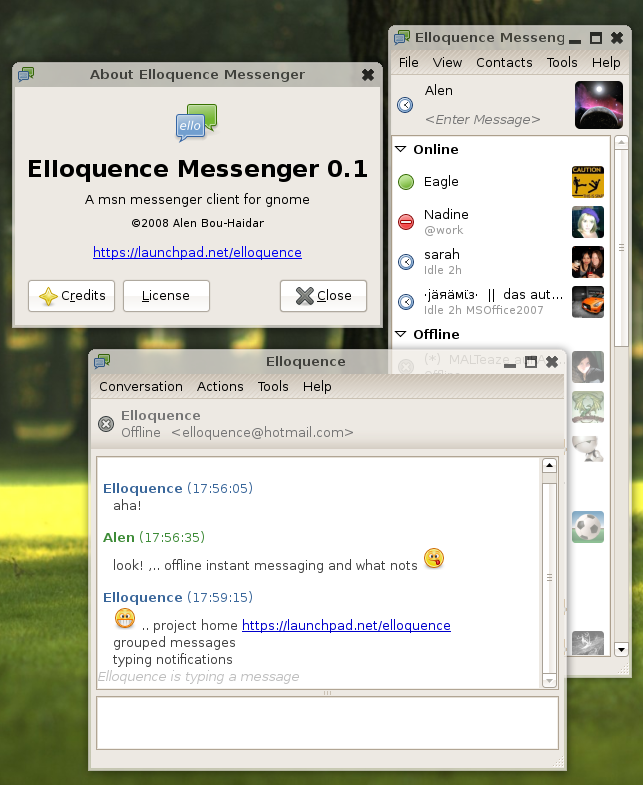The width and height of the screenshot is (643, 785).
Task: Open Help menu in chat window
Action: (317, 386)
